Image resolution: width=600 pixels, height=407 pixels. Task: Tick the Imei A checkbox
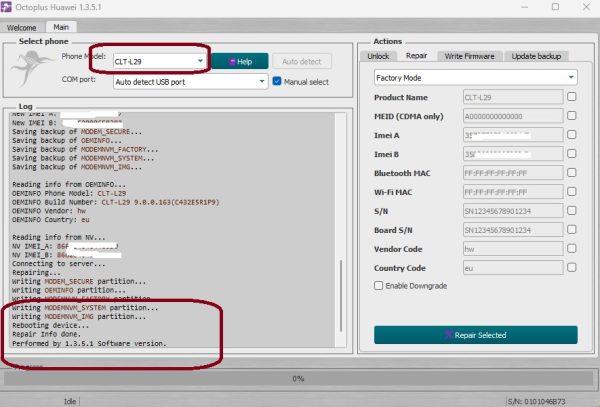click(x=572, y=135)
